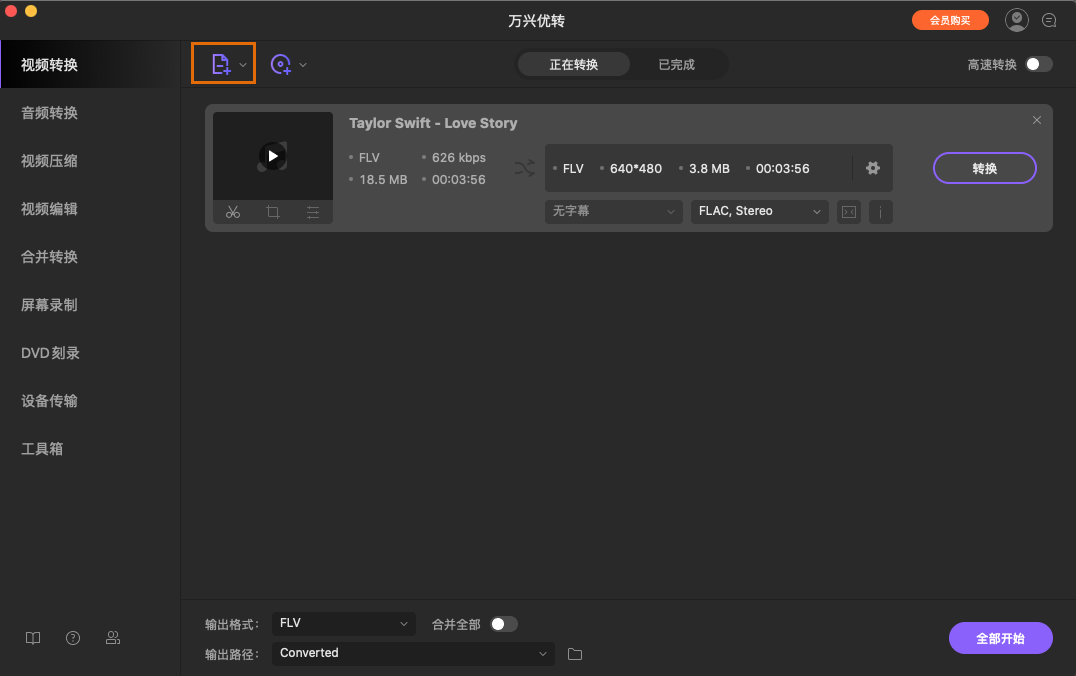Click the folder icon next to output path

(574, 653)
